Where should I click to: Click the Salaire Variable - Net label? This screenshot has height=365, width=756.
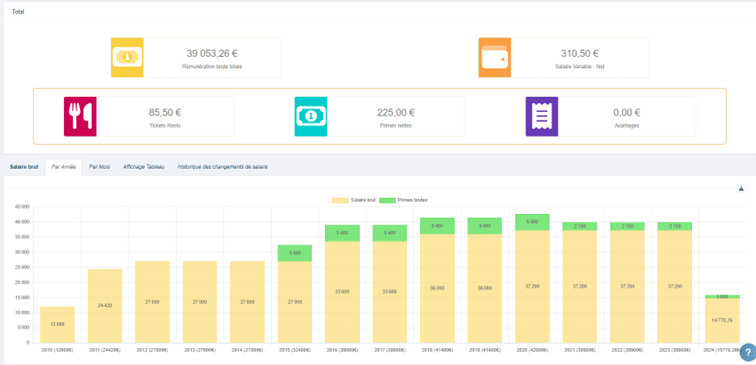(x=580, y=66)
